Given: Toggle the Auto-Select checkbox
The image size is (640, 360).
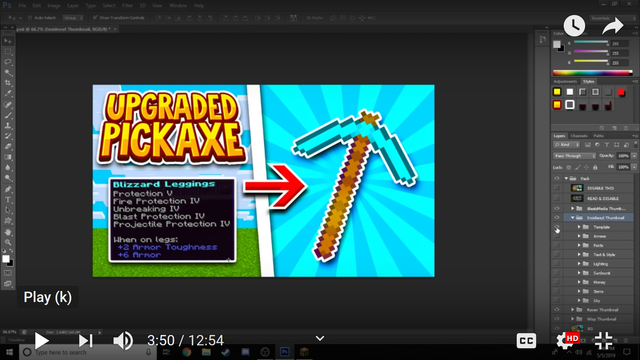Looking at the screenshot, I should [30, 18].
